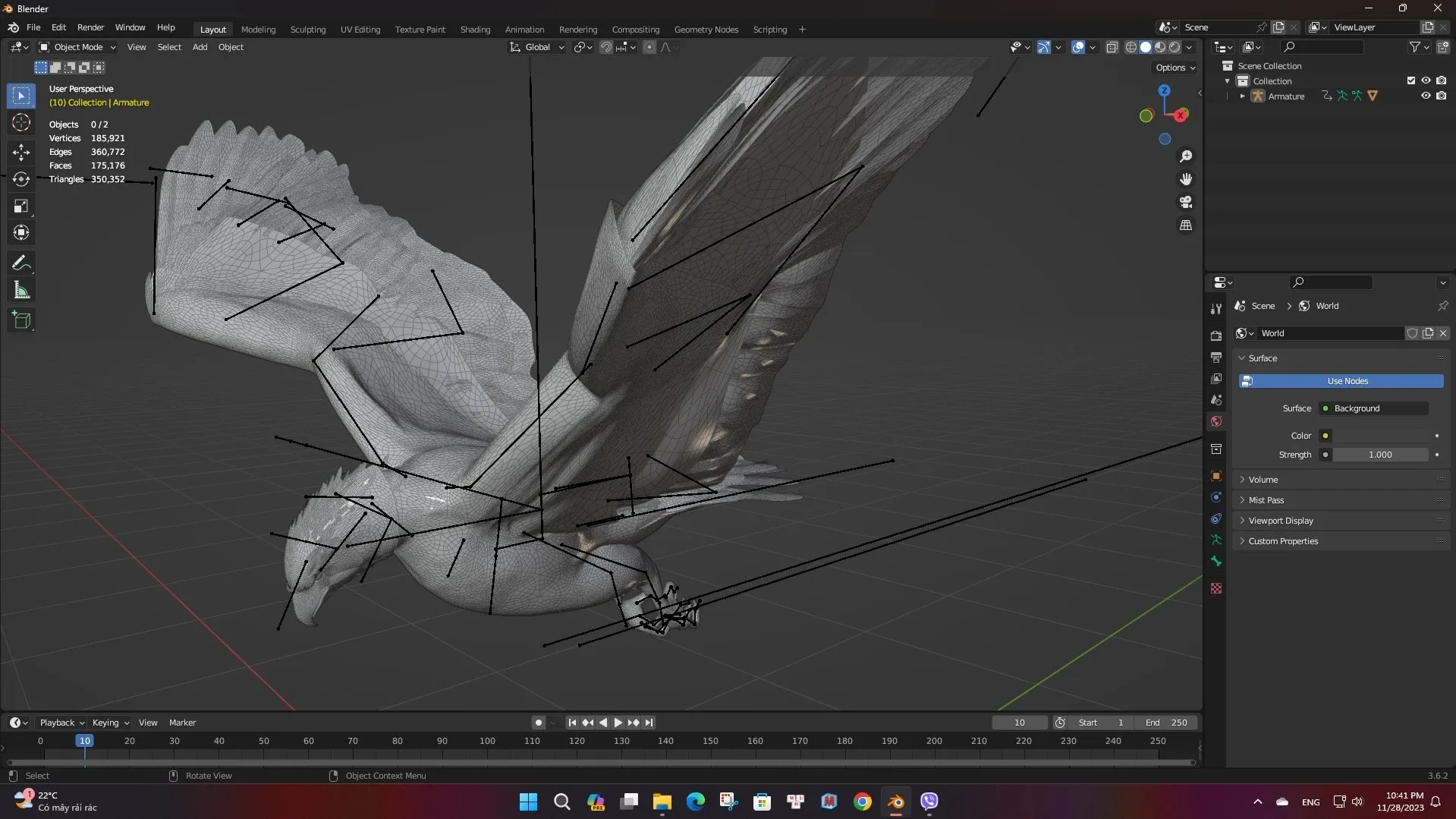Pick the Annotate tool
Screen dimensions: 1456x819
[x=20, y=262]
